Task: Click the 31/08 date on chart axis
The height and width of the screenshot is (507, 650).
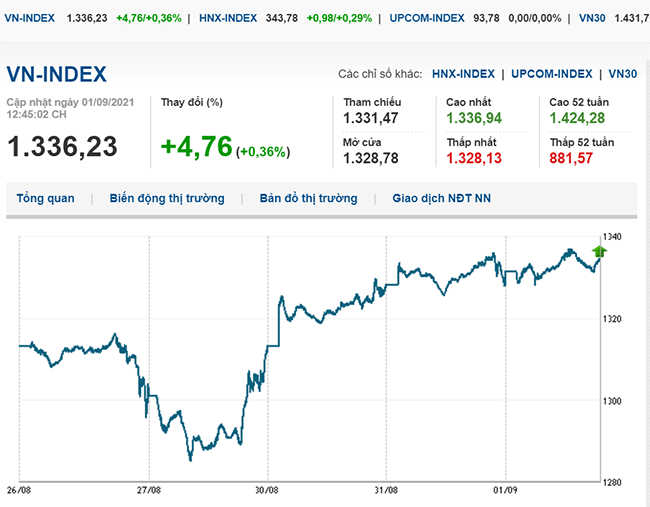Action: click(386, 490)
